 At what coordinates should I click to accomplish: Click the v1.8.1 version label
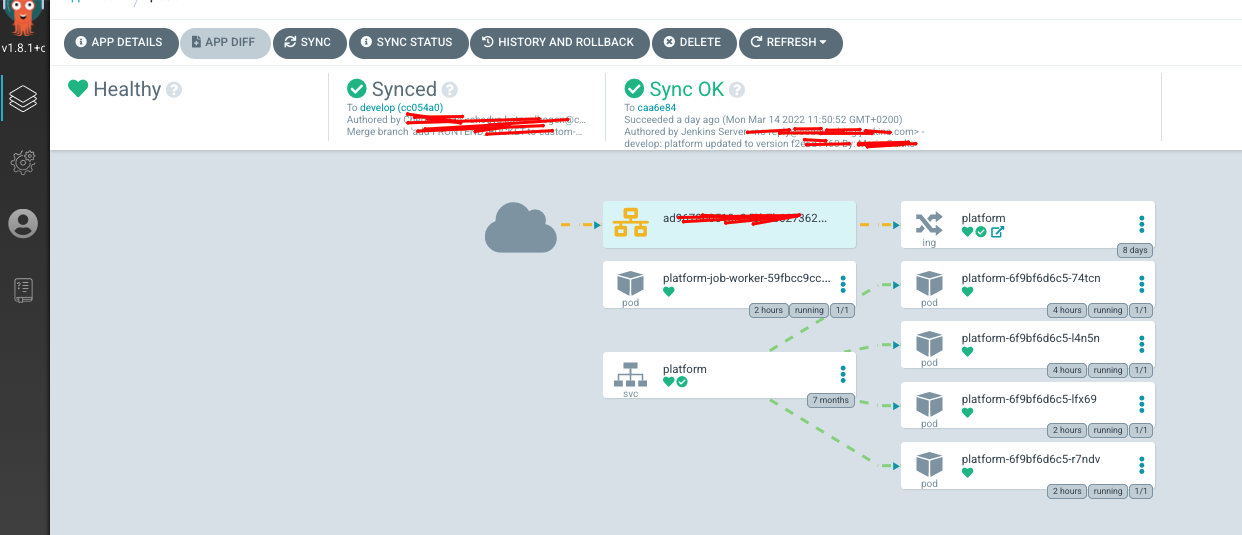point(23,48)
